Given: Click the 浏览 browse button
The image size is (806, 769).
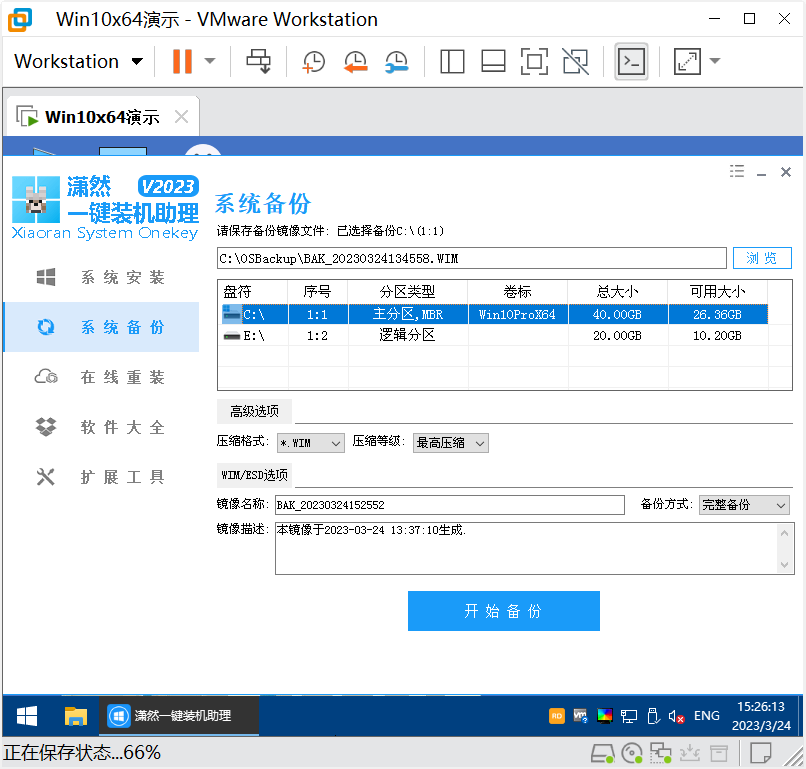Looking at the screenshot, I should pos(762,258).
